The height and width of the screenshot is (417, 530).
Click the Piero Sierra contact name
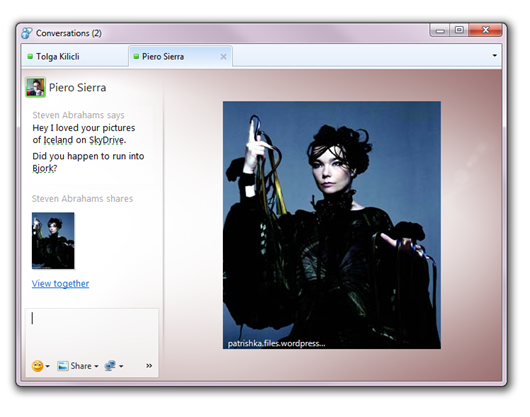[x=77, y=88]
